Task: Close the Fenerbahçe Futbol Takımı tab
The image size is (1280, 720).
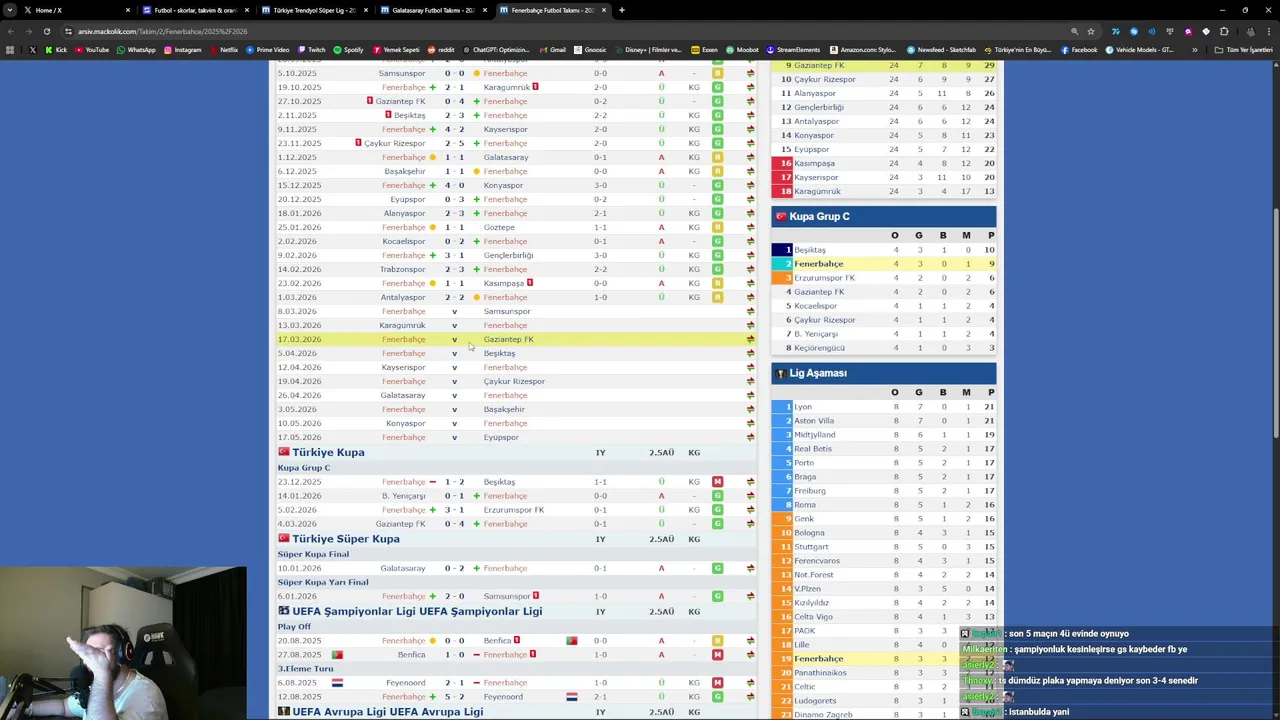Action: coord(603,10)
